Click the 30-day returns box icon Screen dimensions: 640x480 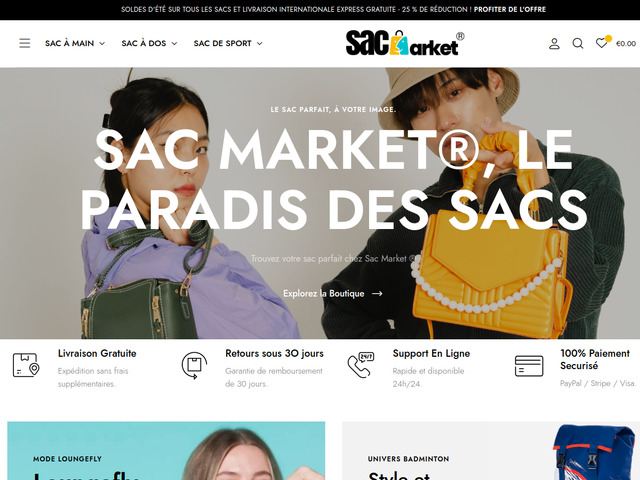tap(194, 365)
